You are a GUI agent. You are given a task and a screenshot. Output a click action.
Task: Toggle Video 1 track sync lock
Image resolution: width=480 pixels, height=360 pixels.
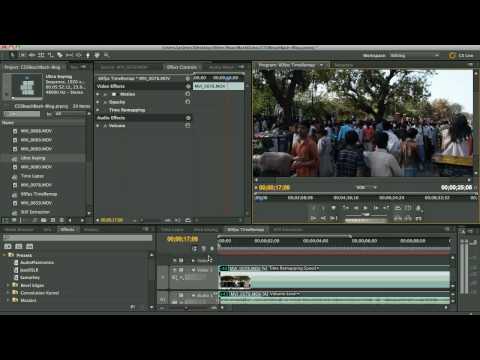pos(181,270)
